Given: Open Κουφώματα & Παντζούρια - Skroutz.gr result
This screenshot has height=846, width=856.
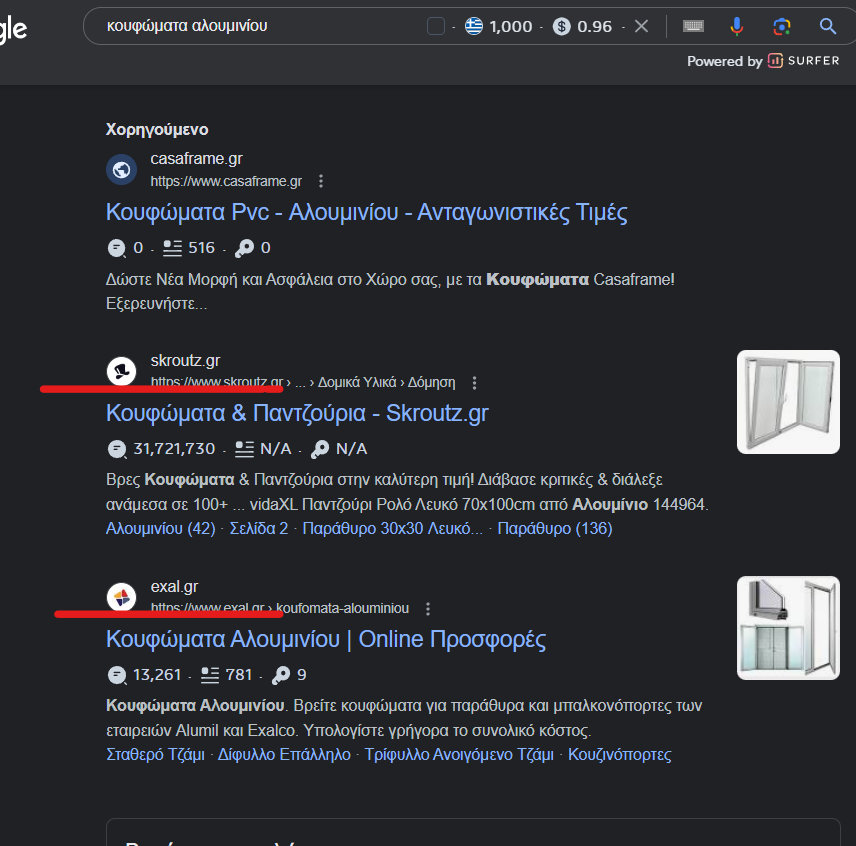Looking at the screenshot, I should coord(297,413).
